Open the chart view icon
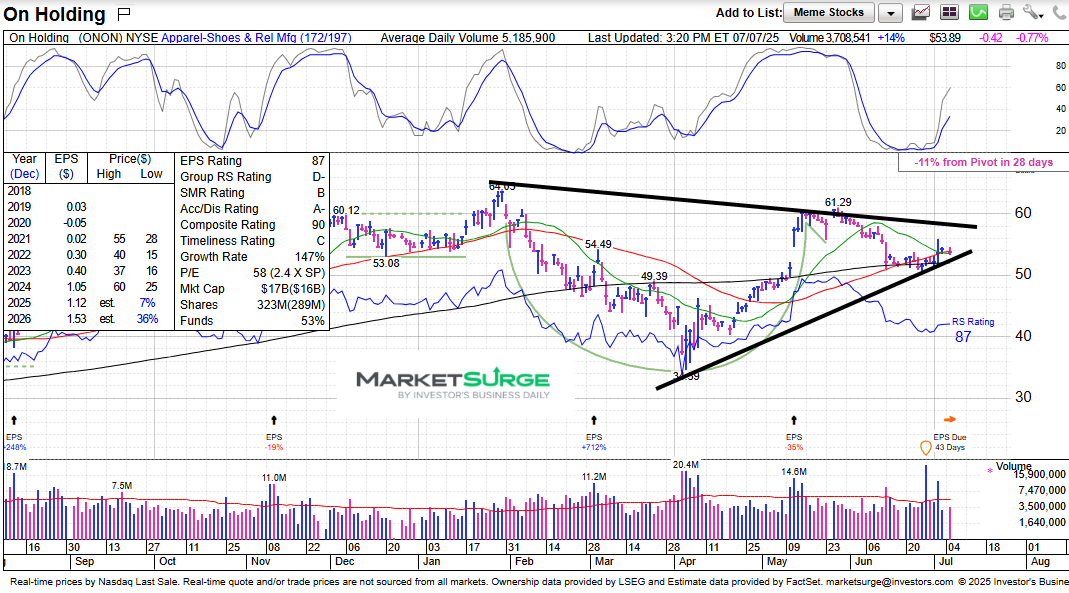Image resolution: width=1069 pixels, height=593 pixels. tap(922, 12)
